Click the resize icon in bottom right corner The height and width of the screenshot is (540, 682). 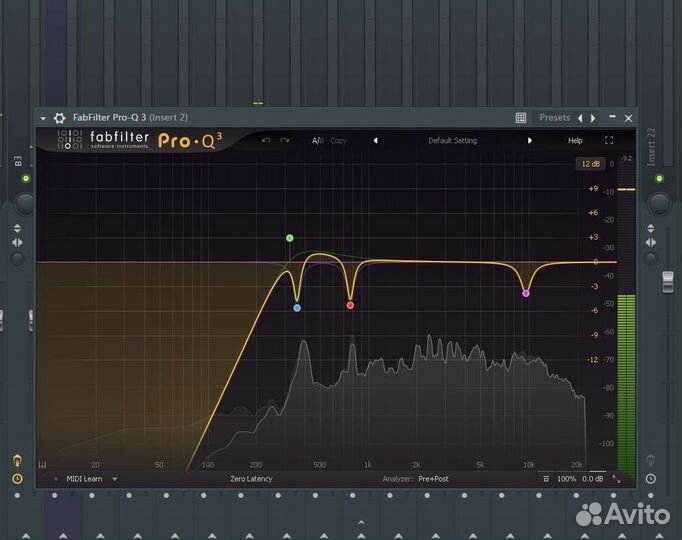coord(616,479)
